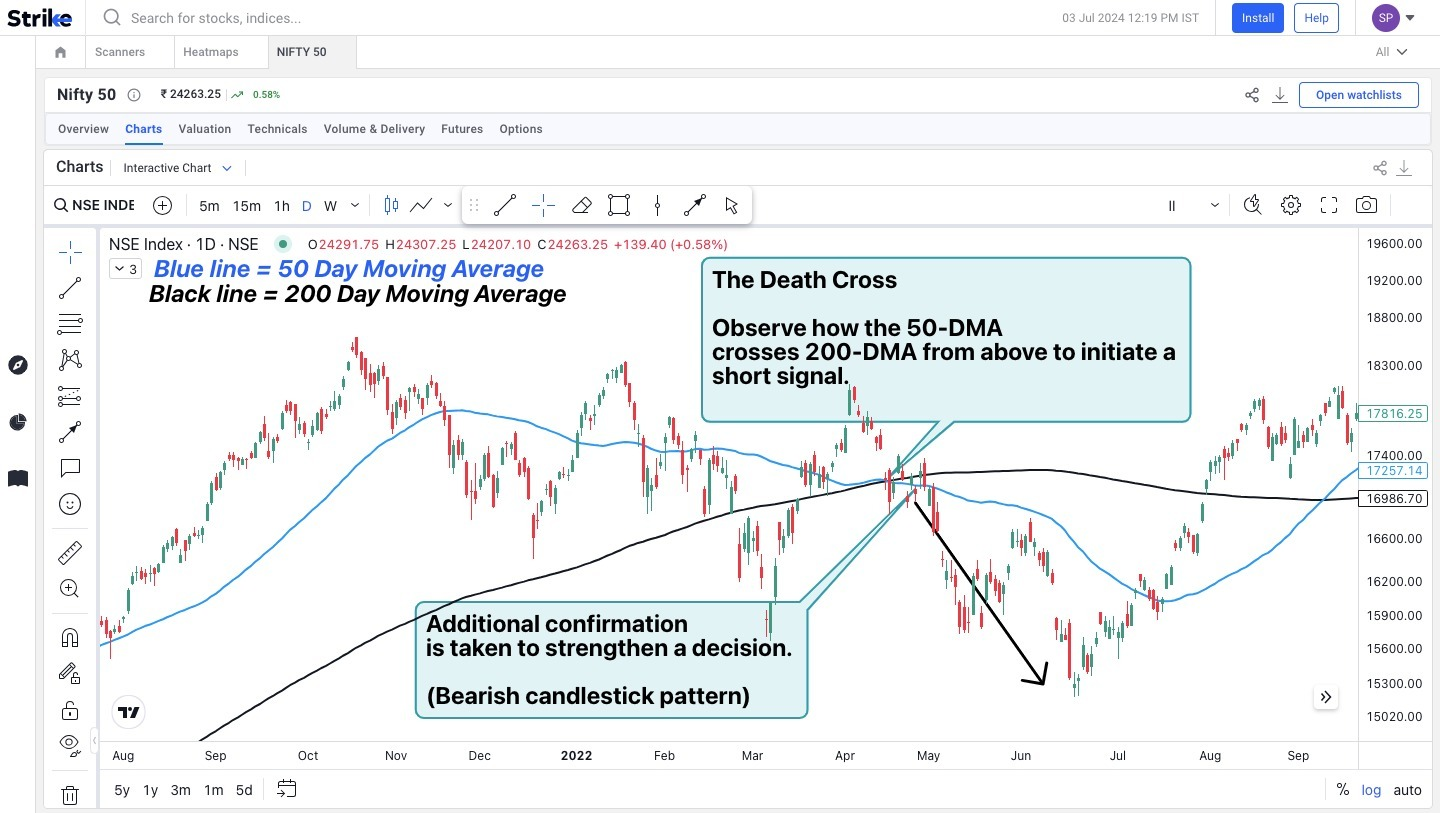Set date range to 3m
1440x813 pixels.
(x=180, y=790)
